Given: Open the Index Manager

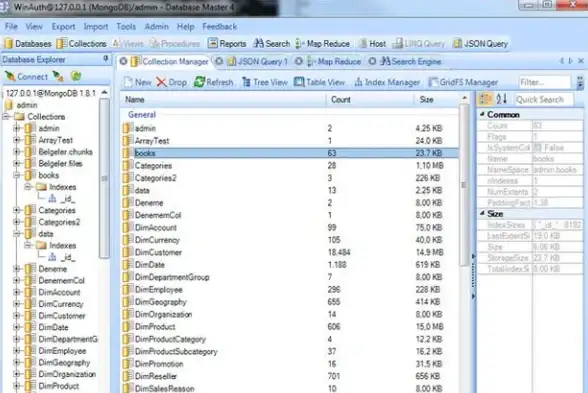Looking at the screenshot, I should pos(387,82).
